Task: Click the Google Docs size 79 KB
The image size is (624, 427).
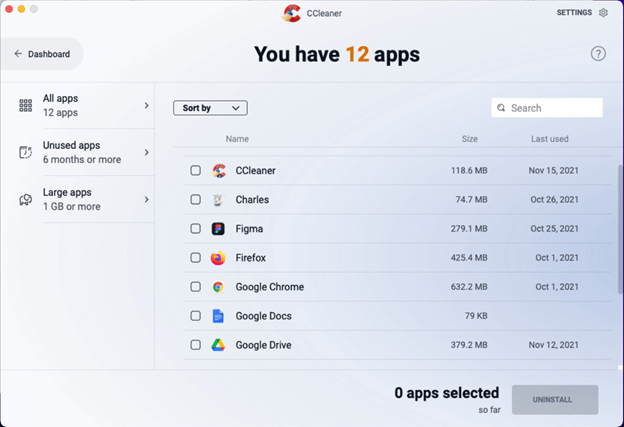Action: click(476, 316)
